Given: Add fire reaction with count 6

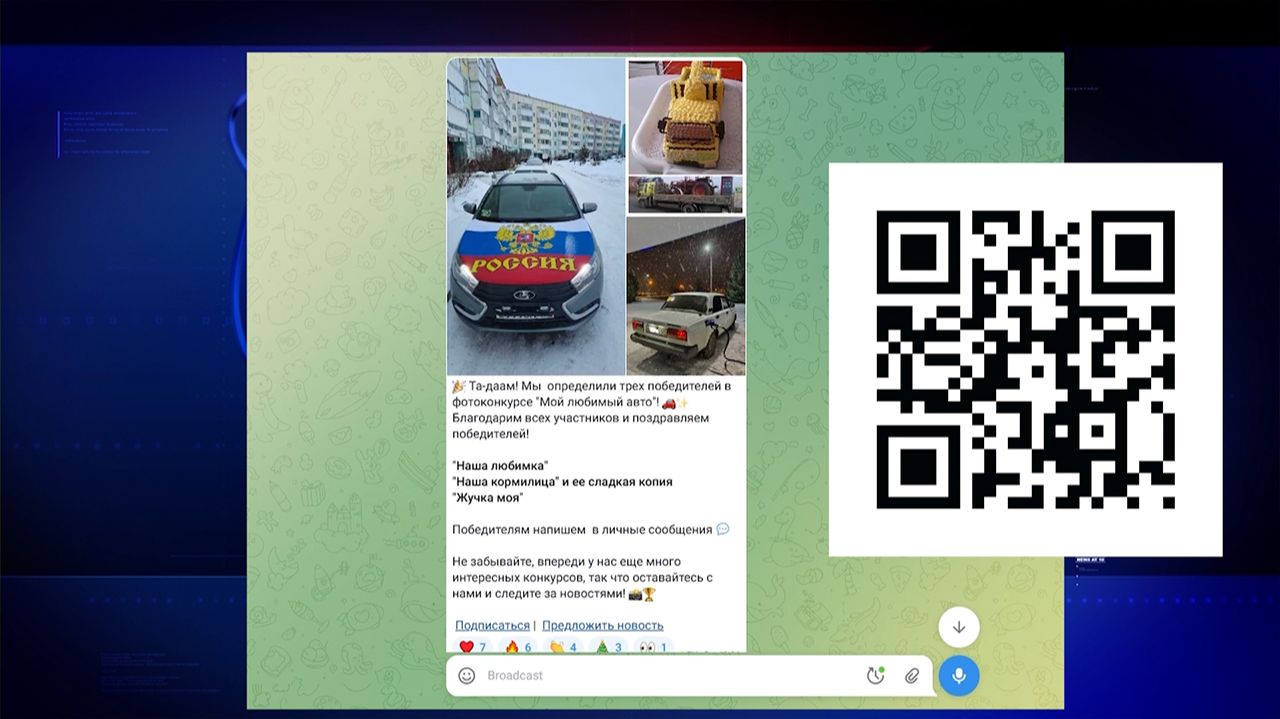Looking at the screenshot, I should (x=518, y=646).
